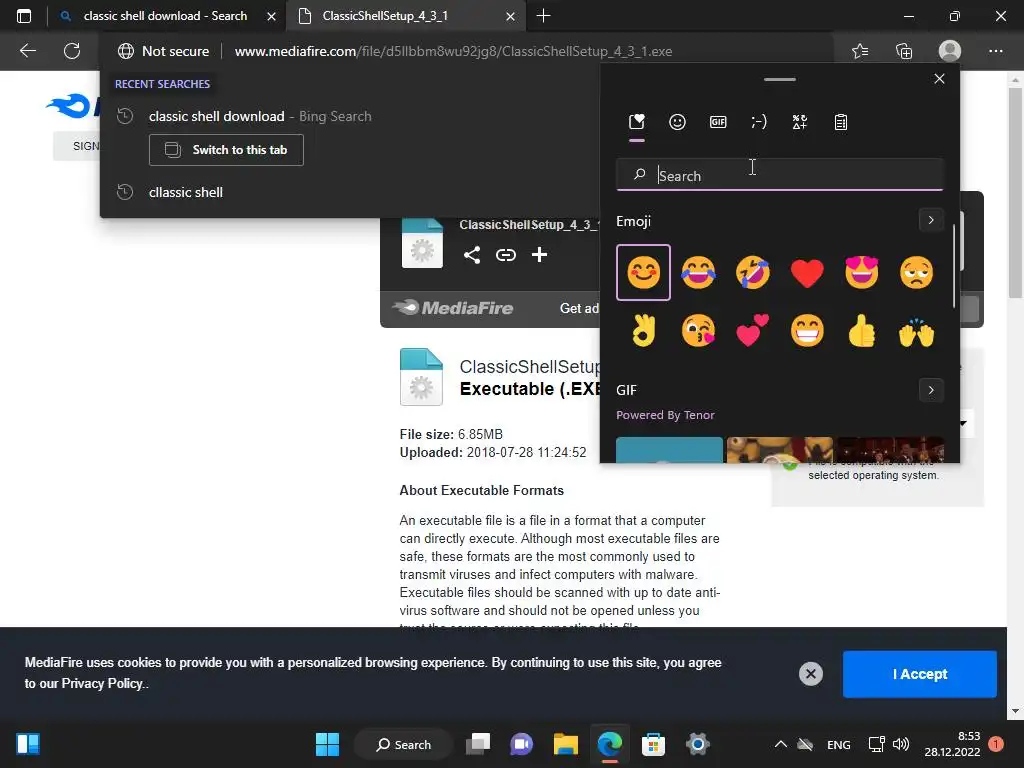
Task: Expand the GIF section with arrow
Action: [931, 391]
